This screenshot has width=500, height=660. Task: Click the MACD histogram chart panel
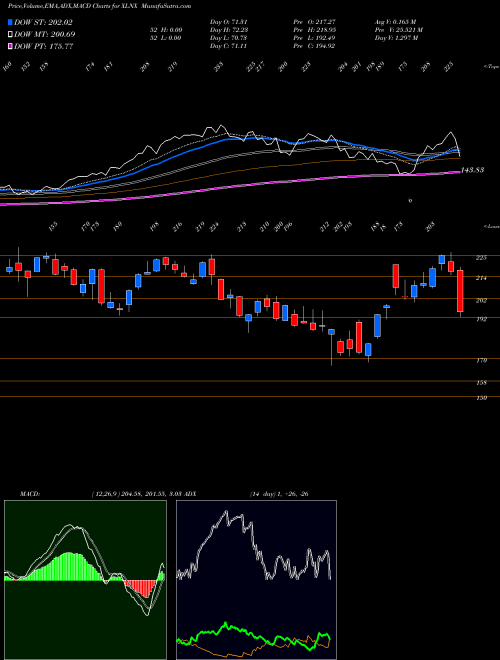click(x=85, y=580)
